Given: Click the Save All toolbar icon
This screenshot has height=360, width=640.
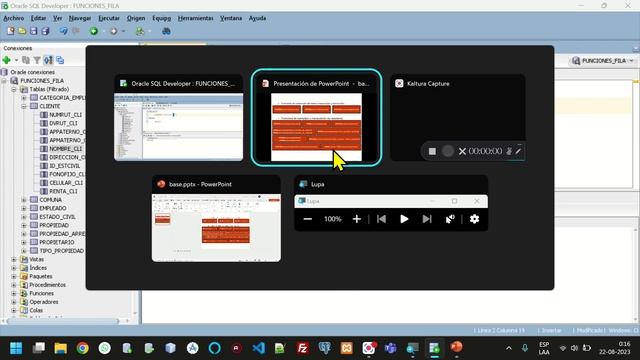Looking at the screenshot, I should 45,31.
